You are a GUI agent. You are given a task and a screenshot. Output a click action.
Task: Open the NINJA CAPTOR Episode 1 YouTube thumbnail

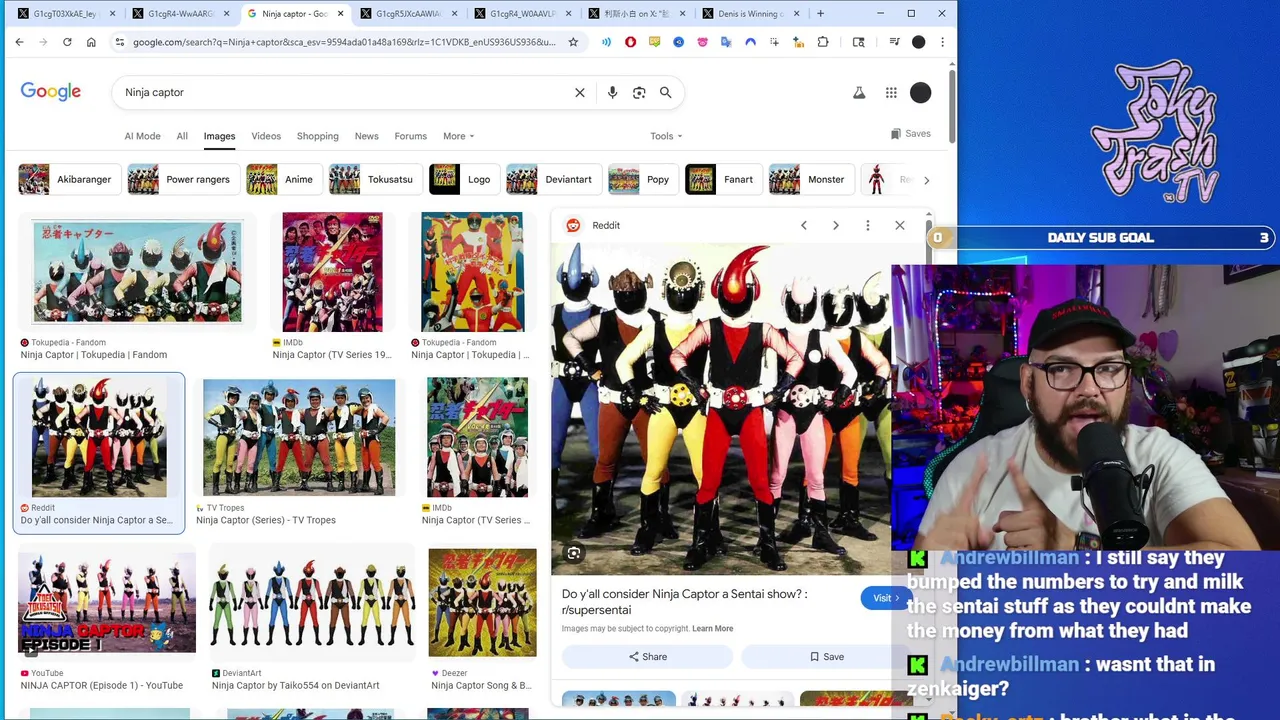tap(107, 603)
